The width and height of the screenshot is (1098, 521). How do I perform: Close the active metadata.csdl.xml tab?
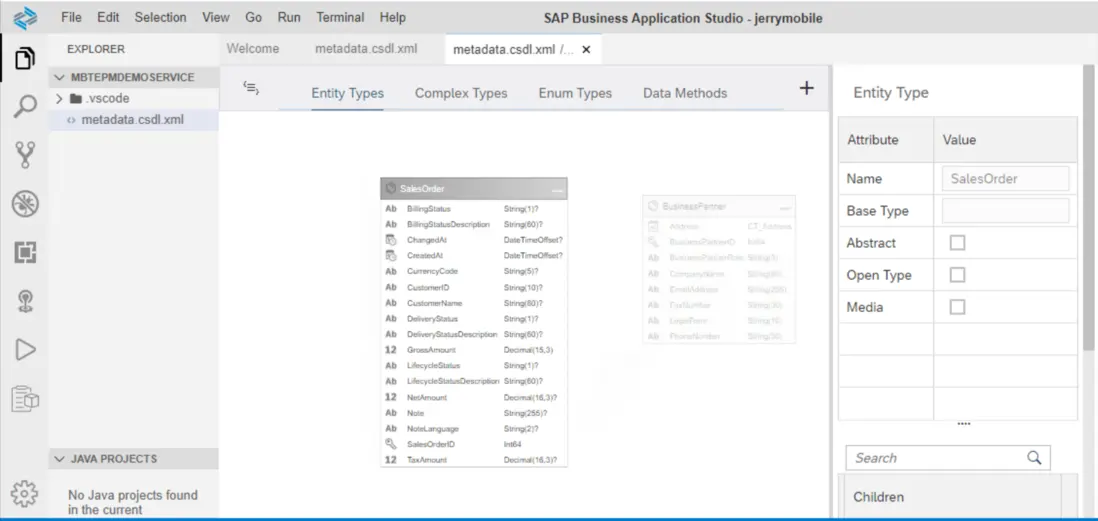point(586,49)
